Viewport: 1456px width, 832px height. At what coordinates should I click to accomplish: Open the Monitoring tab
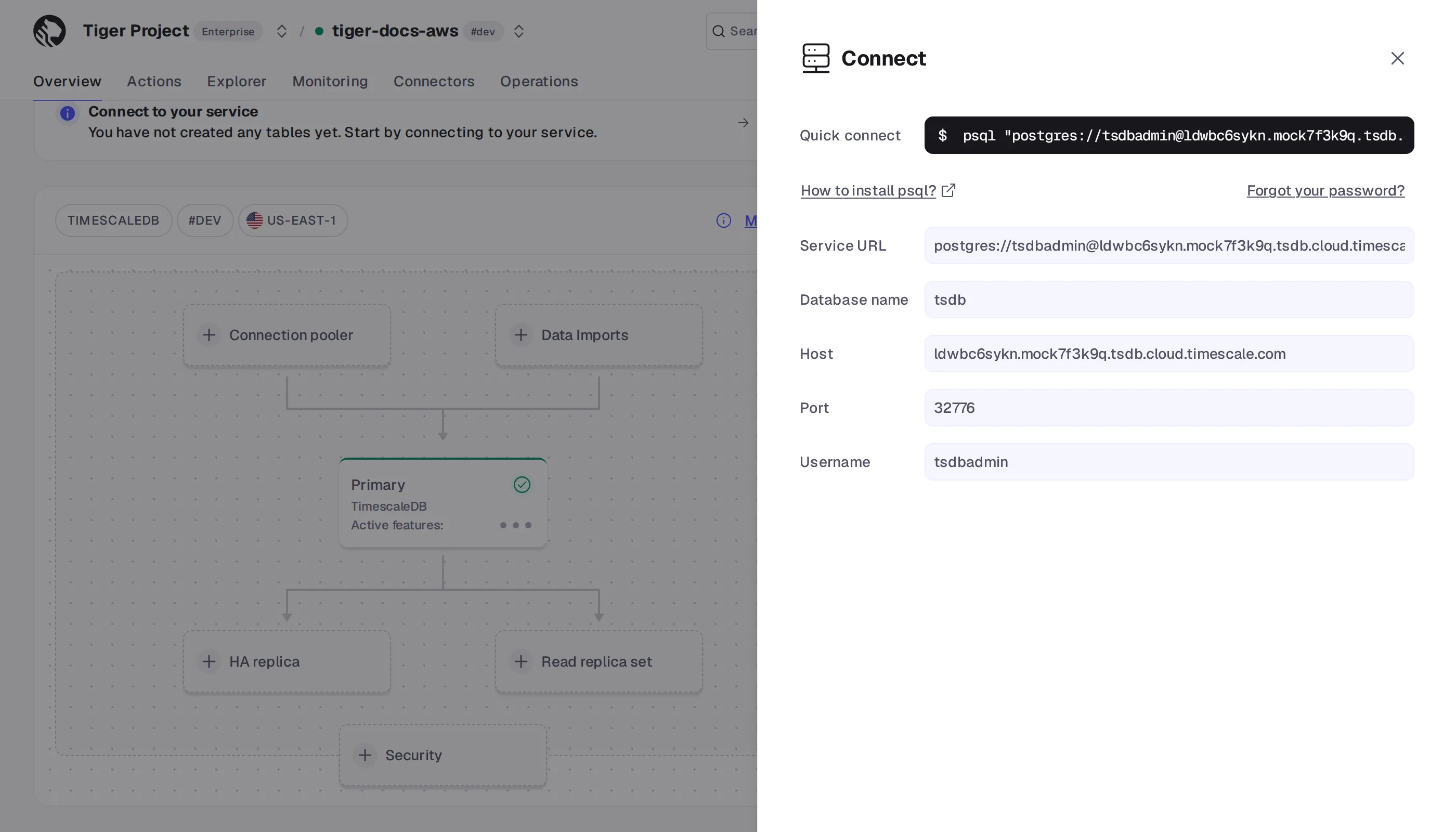point(330,81)
